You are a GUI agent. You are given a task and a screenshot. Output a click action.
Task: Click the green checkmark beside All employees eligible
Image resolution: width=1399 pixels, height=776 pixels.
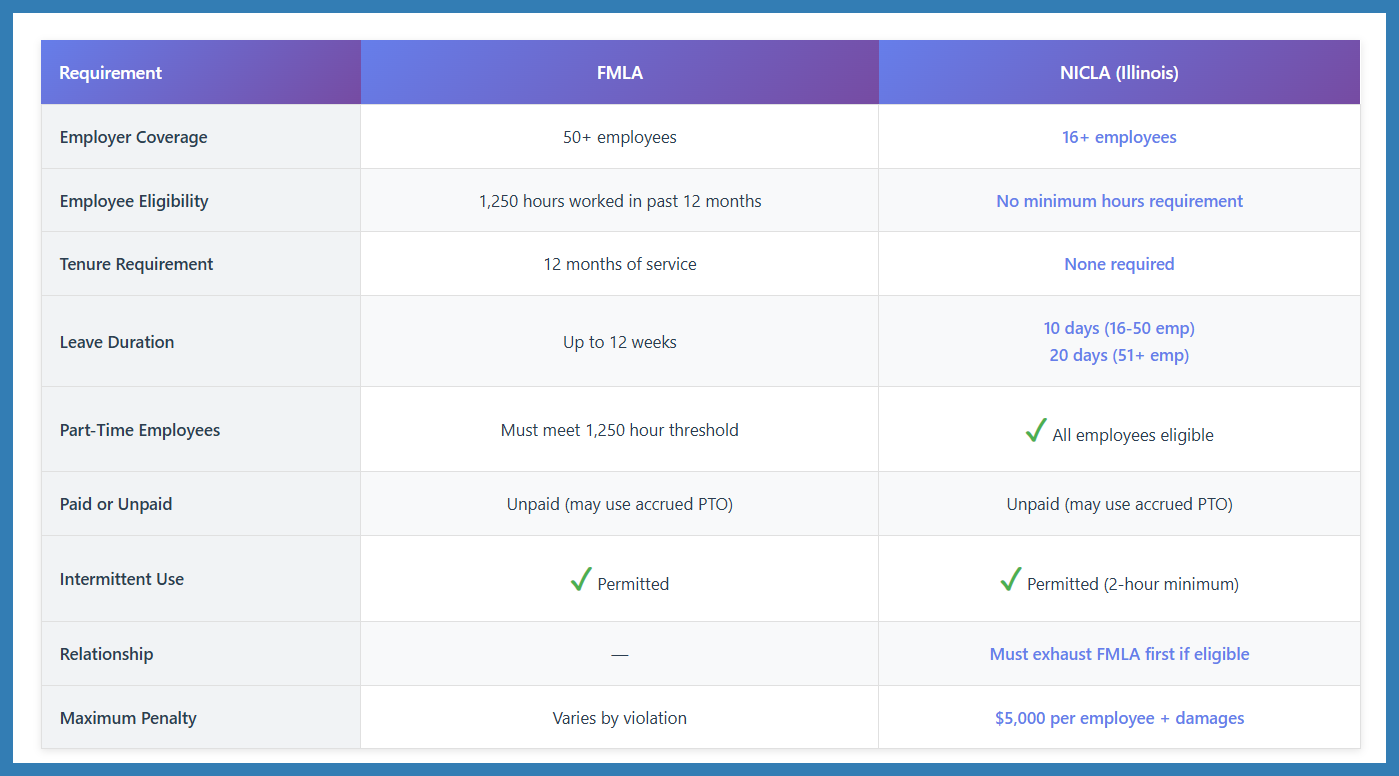(1036, 432)
